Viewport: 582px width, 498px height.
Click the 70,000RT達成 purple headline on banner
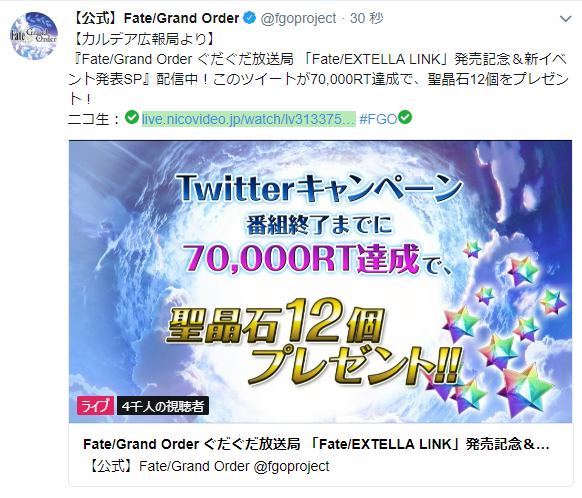tap(302, 258)
